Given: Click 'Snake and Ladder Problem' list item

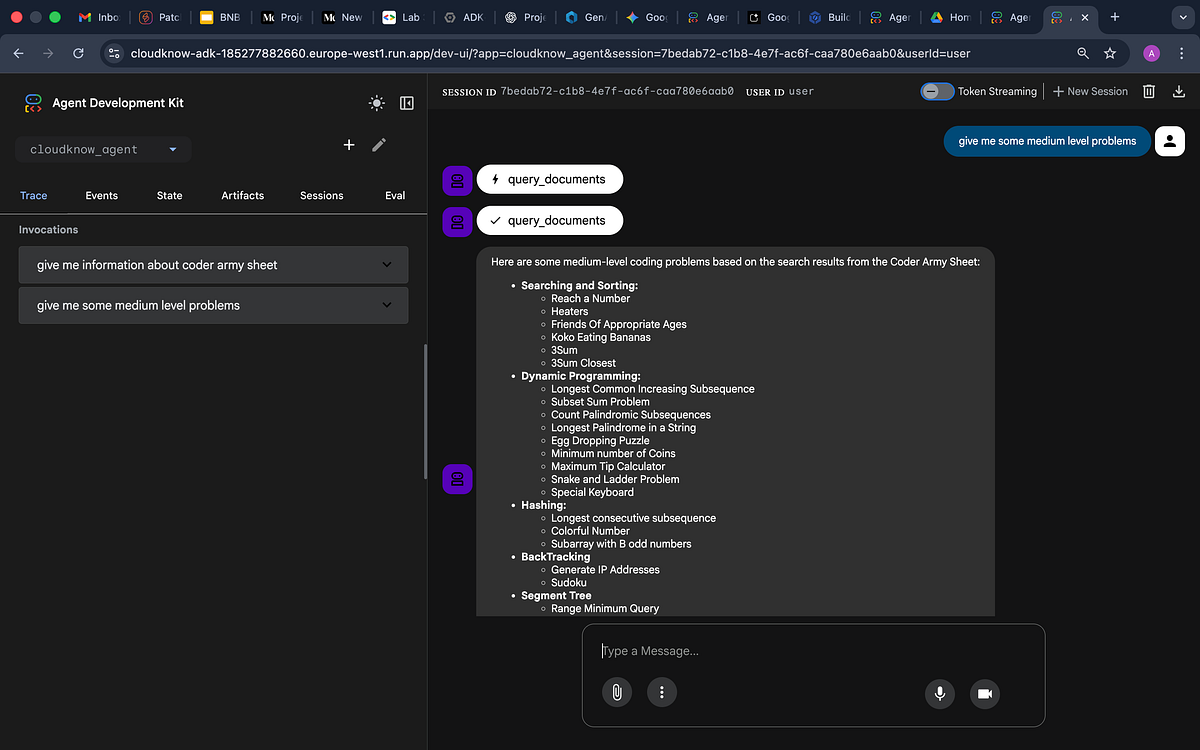Looking at the screenshot, I should [615, 479].
